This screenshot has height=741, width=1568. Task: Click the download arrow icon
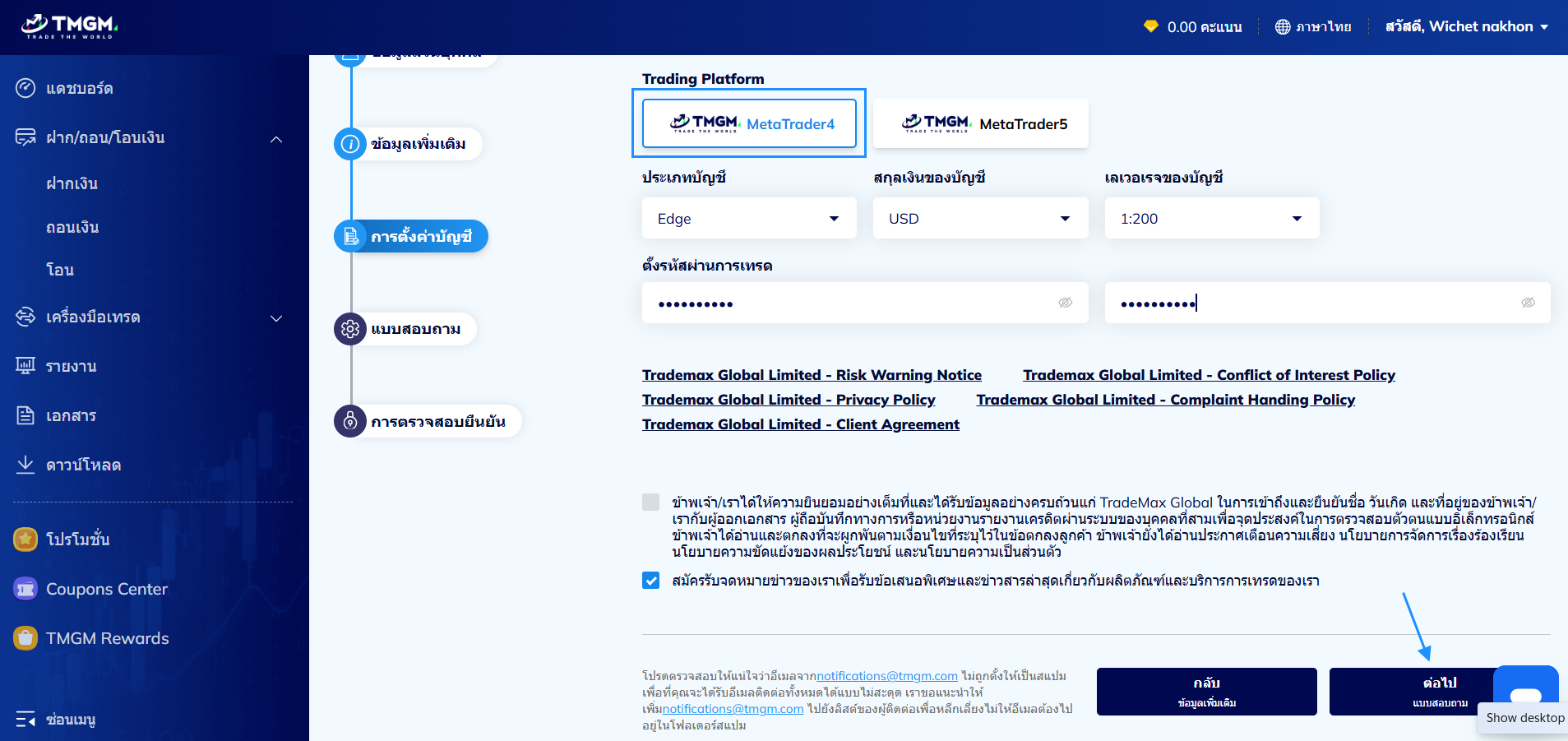(x=25, y=465)
